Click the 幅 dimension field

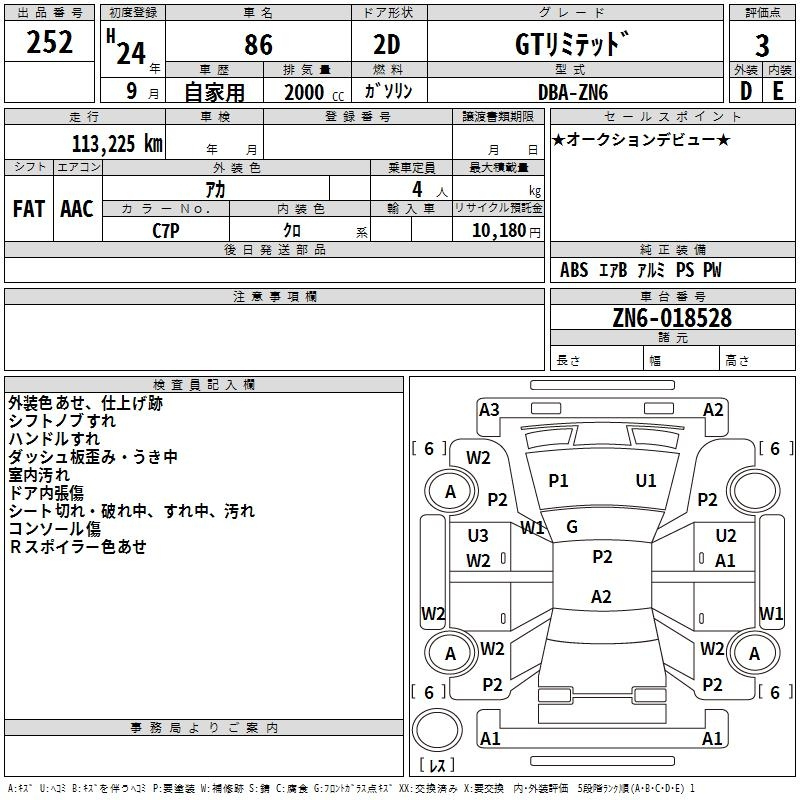pos(681,360)
